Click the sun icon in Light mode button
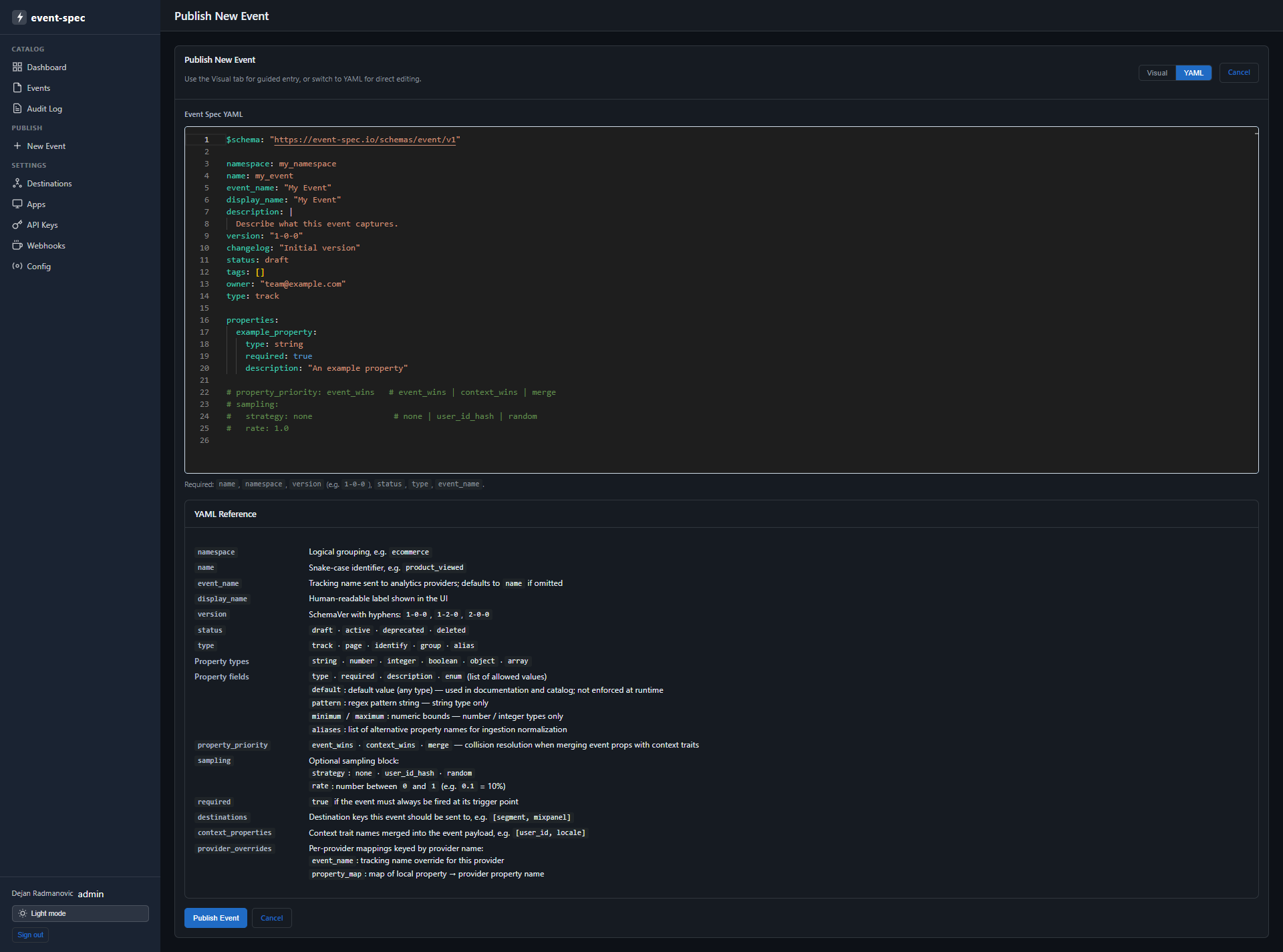Image resolution: width=1283 pixels, height=952 pixels. 23,913
